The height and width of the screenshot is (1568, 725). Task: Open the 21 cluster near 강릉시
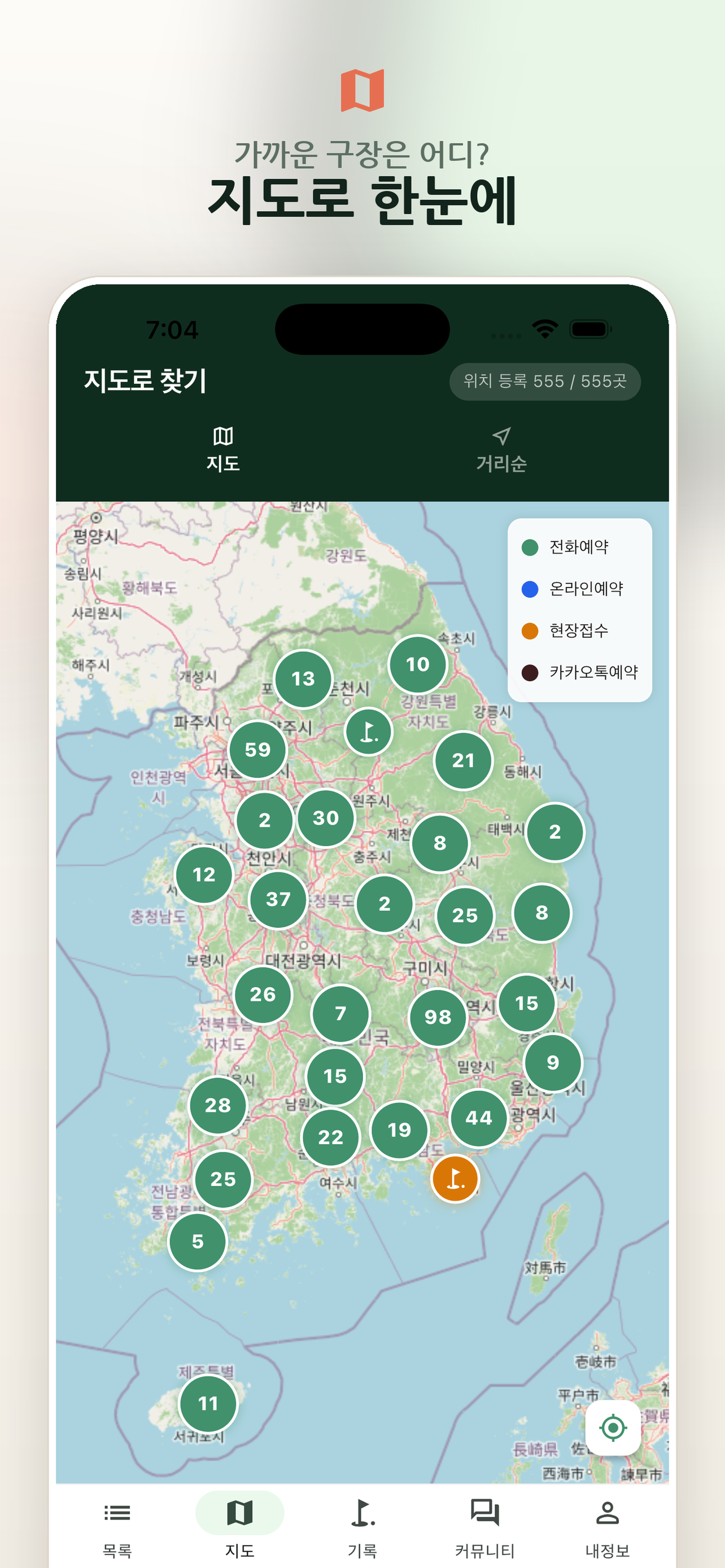[x=463, y=760]
